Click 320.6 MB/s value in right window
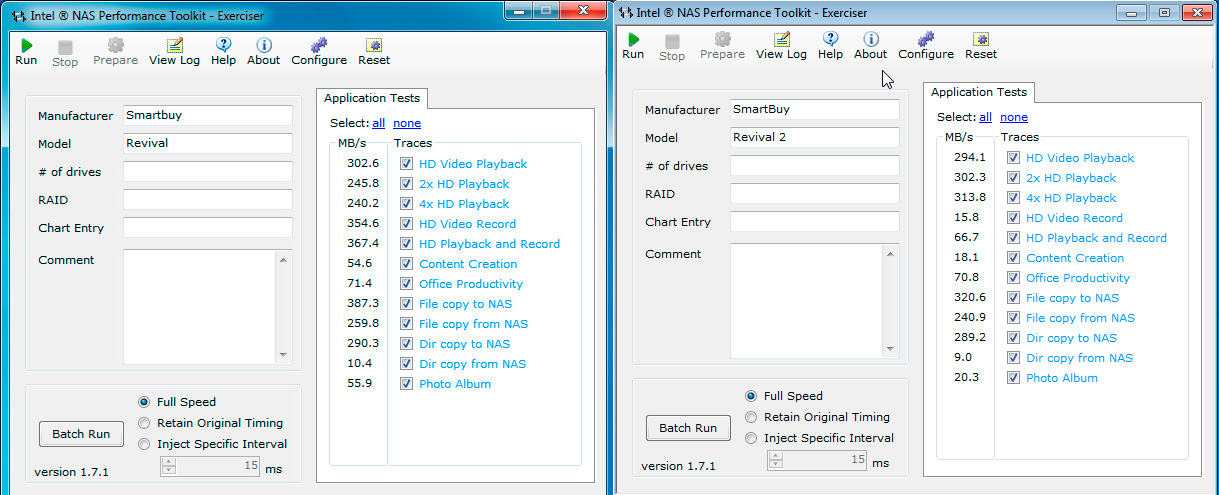This screenshot has height=495, width=1219. coord(970,298)
